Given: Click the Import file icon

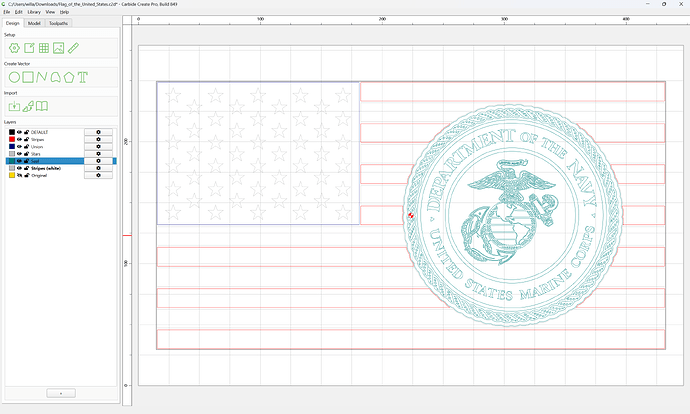Looking at the screenshot, I should pos(14,106).
